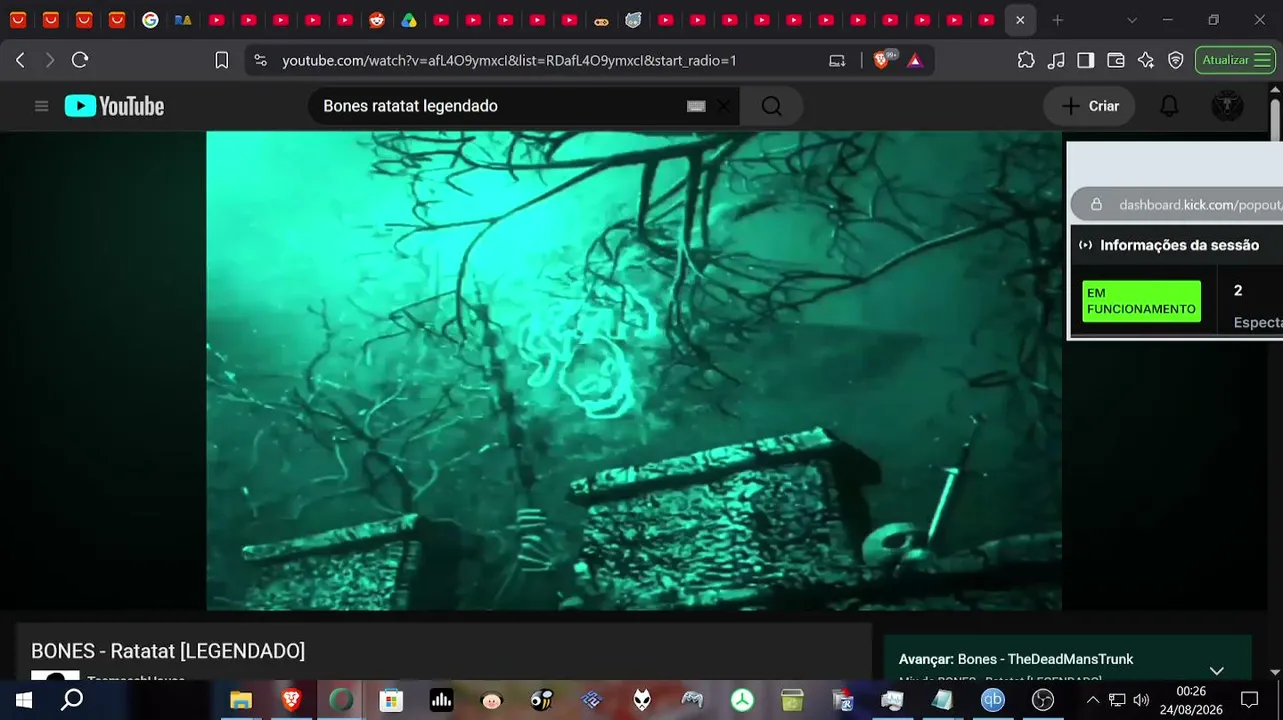Open the Brave VPN shield icon
The width and height of the screenshot is (1283, 720).
click(x=1176, y=60)
